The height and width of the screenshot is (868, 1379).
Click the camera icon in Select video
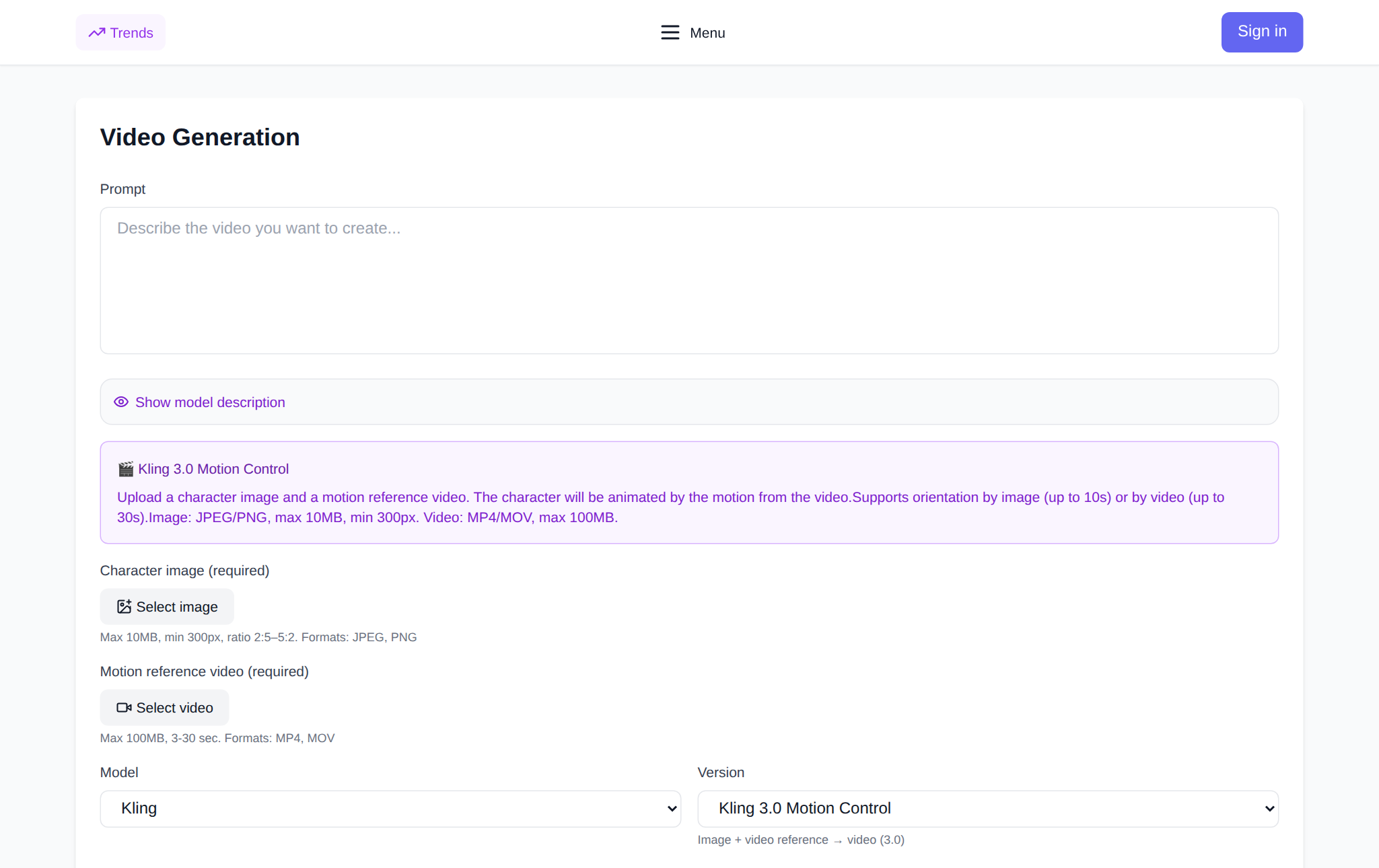[x=124, y=707]
